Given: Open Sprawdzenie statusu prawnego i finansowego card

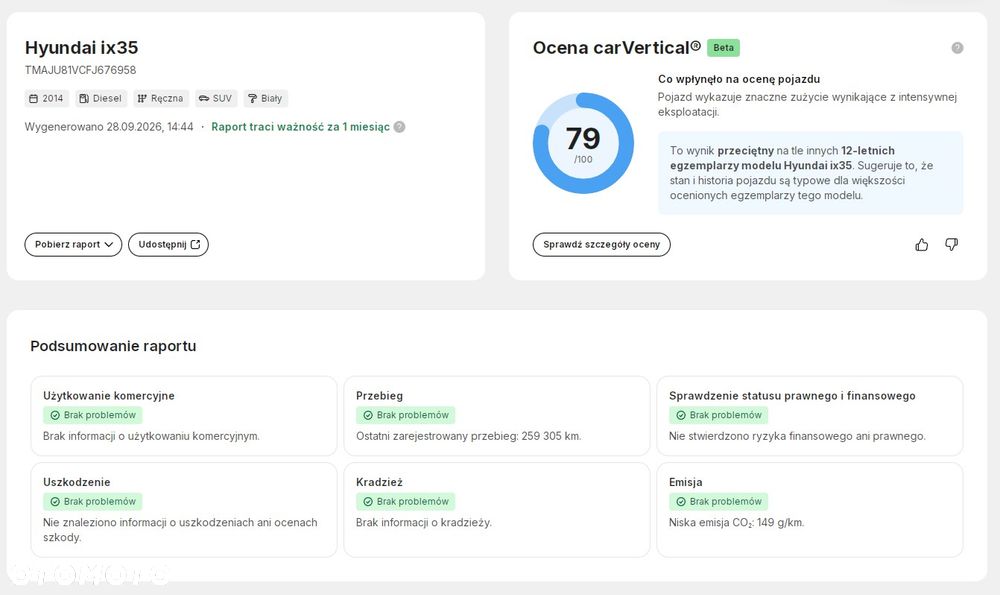Looking at the screenshot, I should click(x=810, y=416).
